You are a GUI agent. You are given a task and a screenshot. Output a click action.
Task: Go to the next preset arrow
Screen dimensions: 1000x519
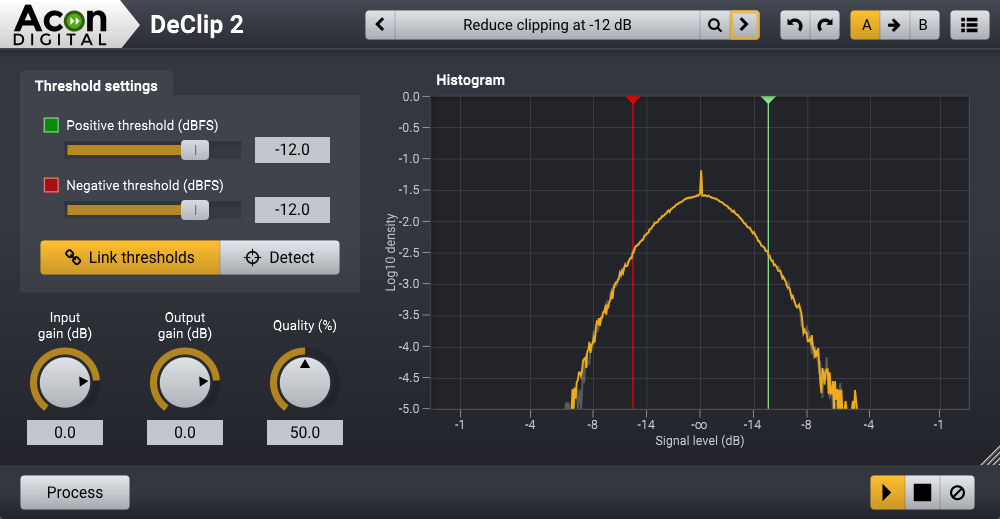pyautogui.click(x=744, y=25)
